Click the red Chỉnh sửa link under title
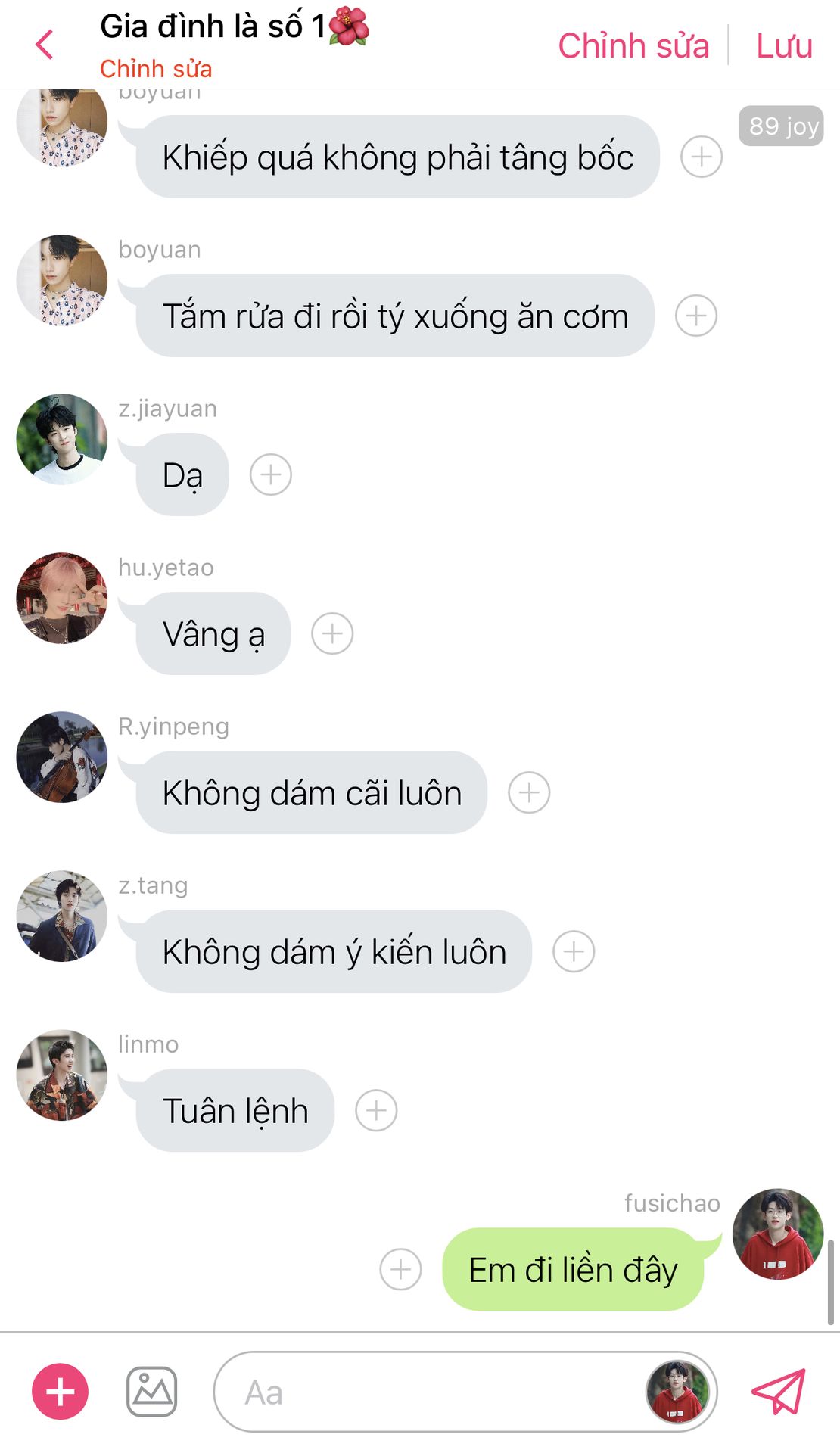Screen dimensions: 840x1453 click(x=156, y=69)
